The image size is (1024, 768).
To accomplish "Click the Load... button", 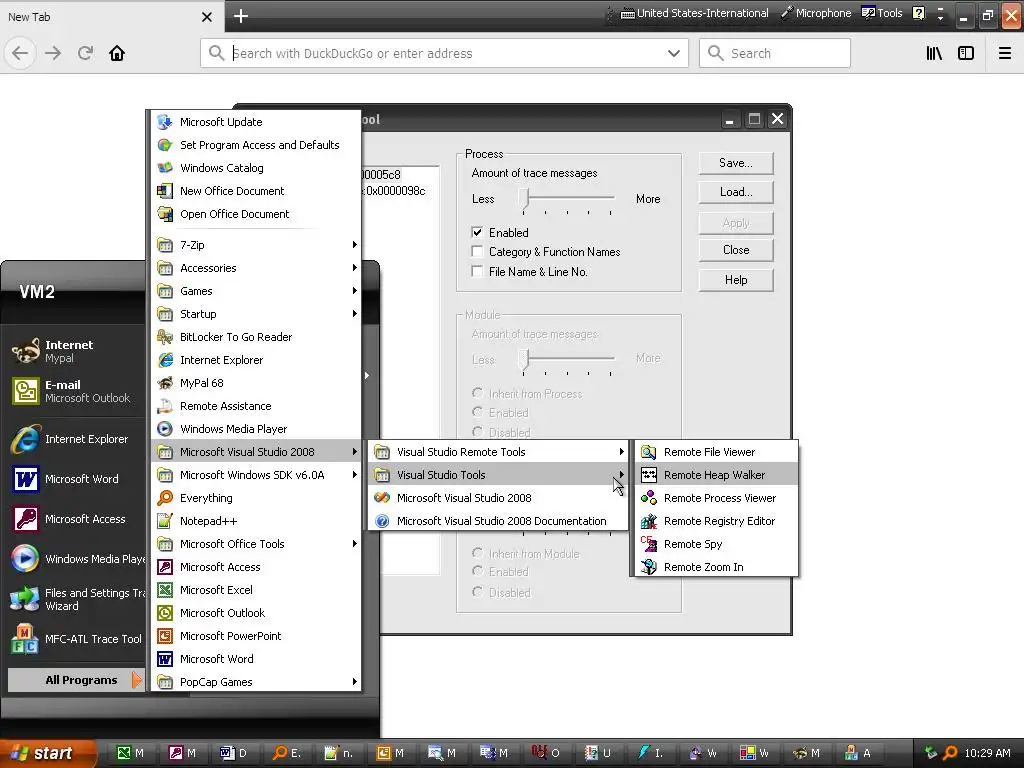I will [736, 192].
